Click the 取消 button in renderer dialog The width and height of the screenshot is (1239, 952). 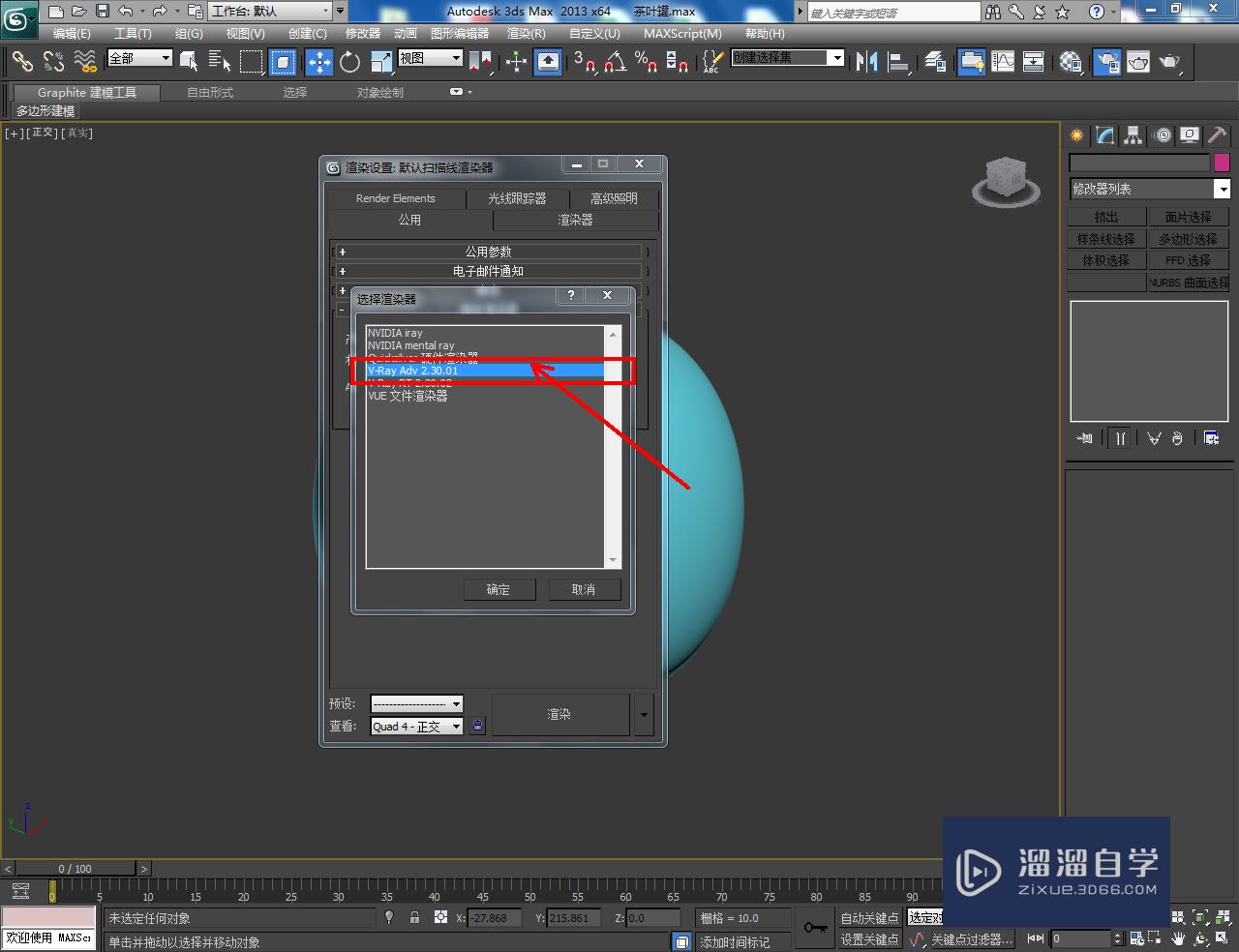(584, 589)
